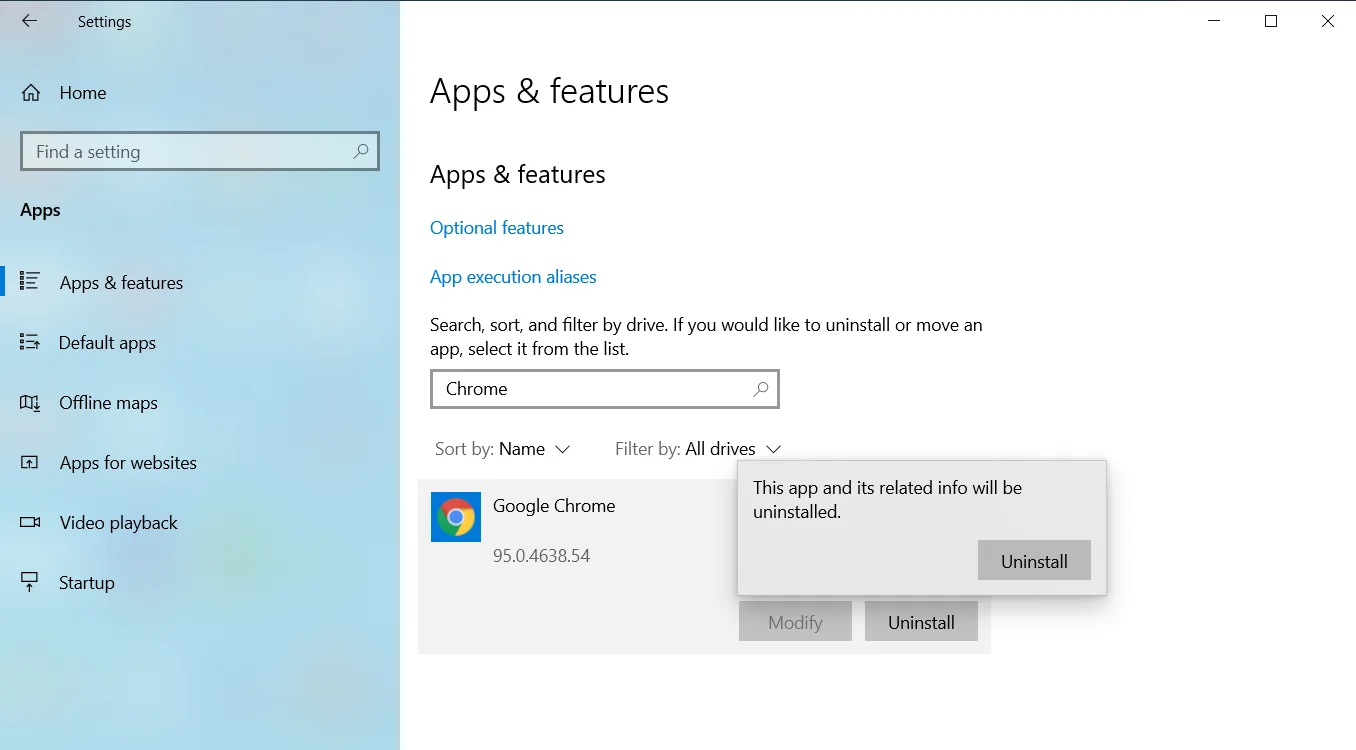Click the search magnifier in Chrome box
Viewport: 1356px width, 750px height.
pos(761,389)
